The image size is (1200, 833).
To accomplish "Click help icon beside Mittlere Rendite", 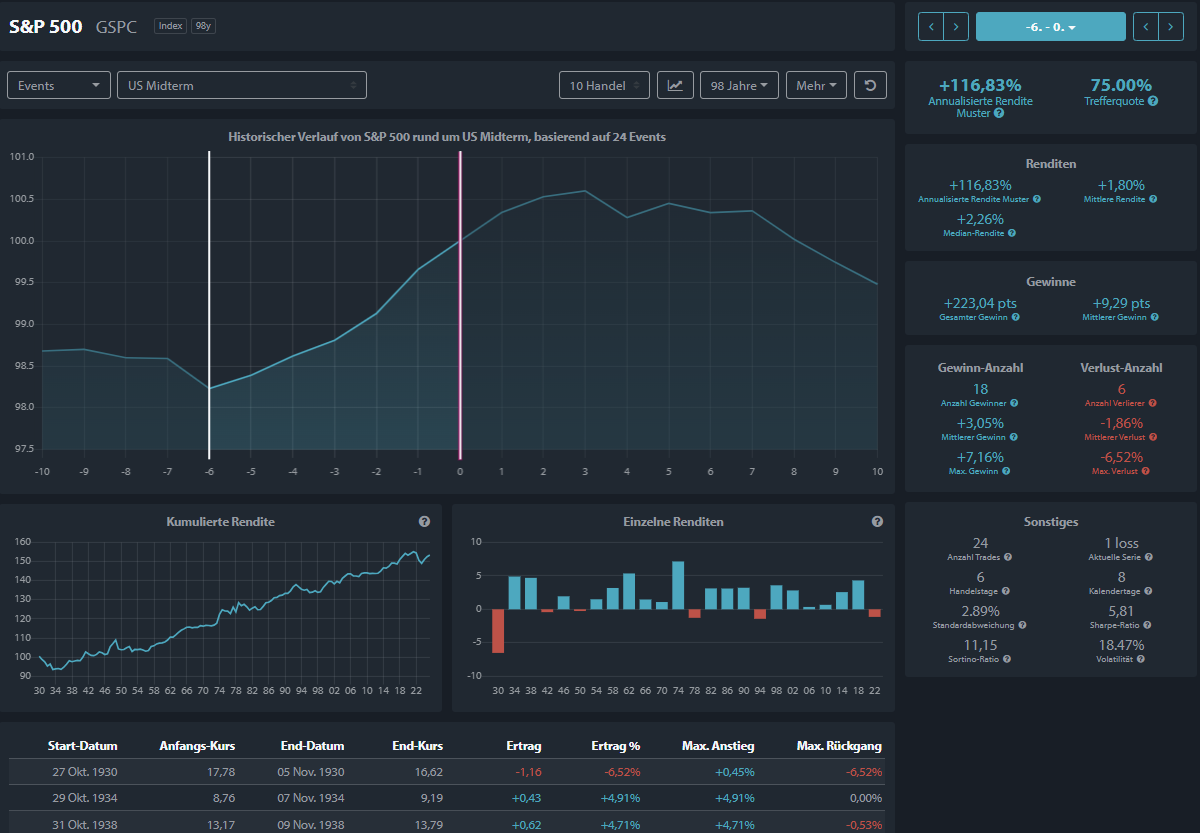I will point(1153,199).
